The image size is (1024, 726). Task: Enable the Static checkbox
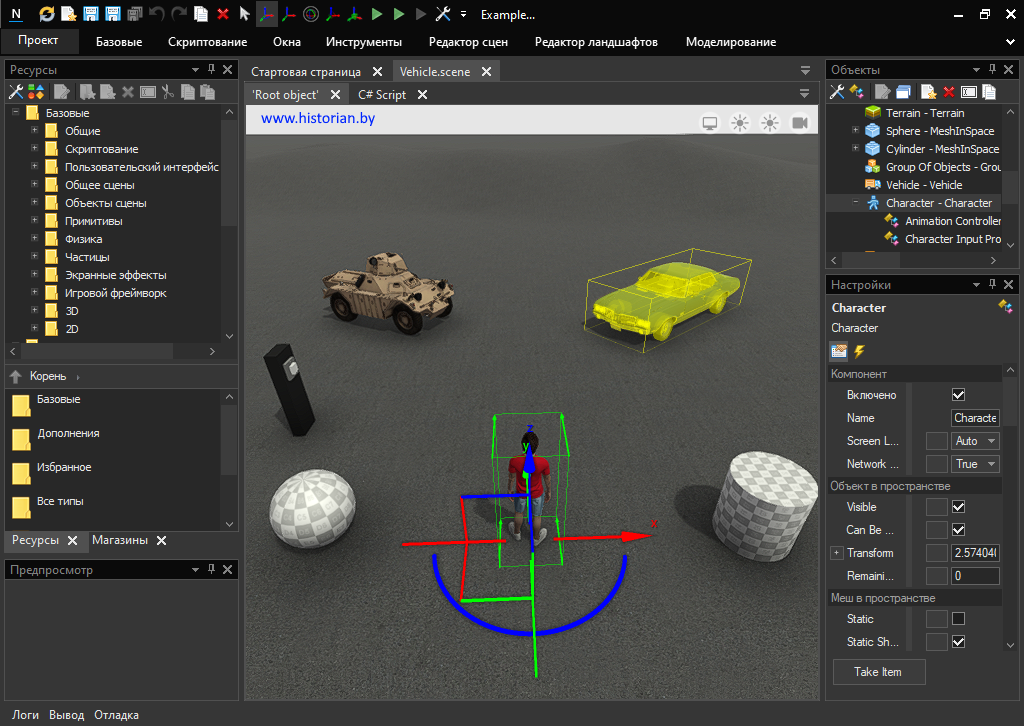(958, 619)
